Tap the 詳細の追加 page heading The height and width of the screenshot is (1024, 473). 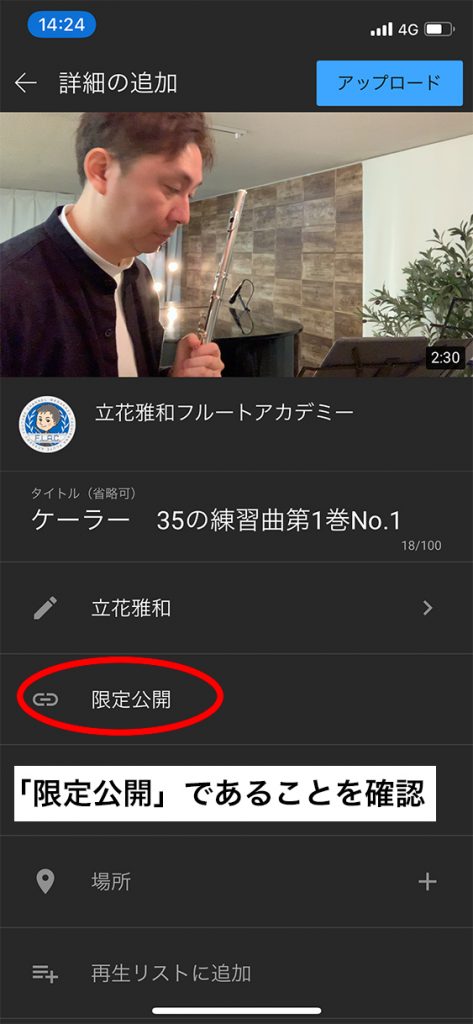(x=118, y=83)
